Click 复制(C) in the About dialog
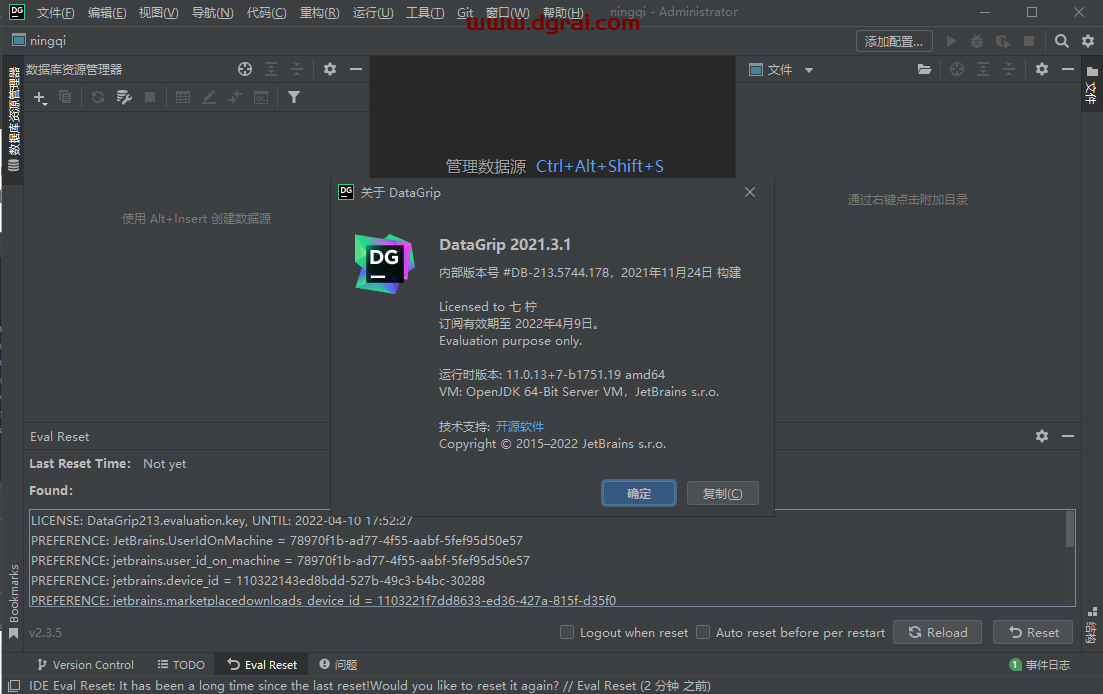 (x=722, y=494)
